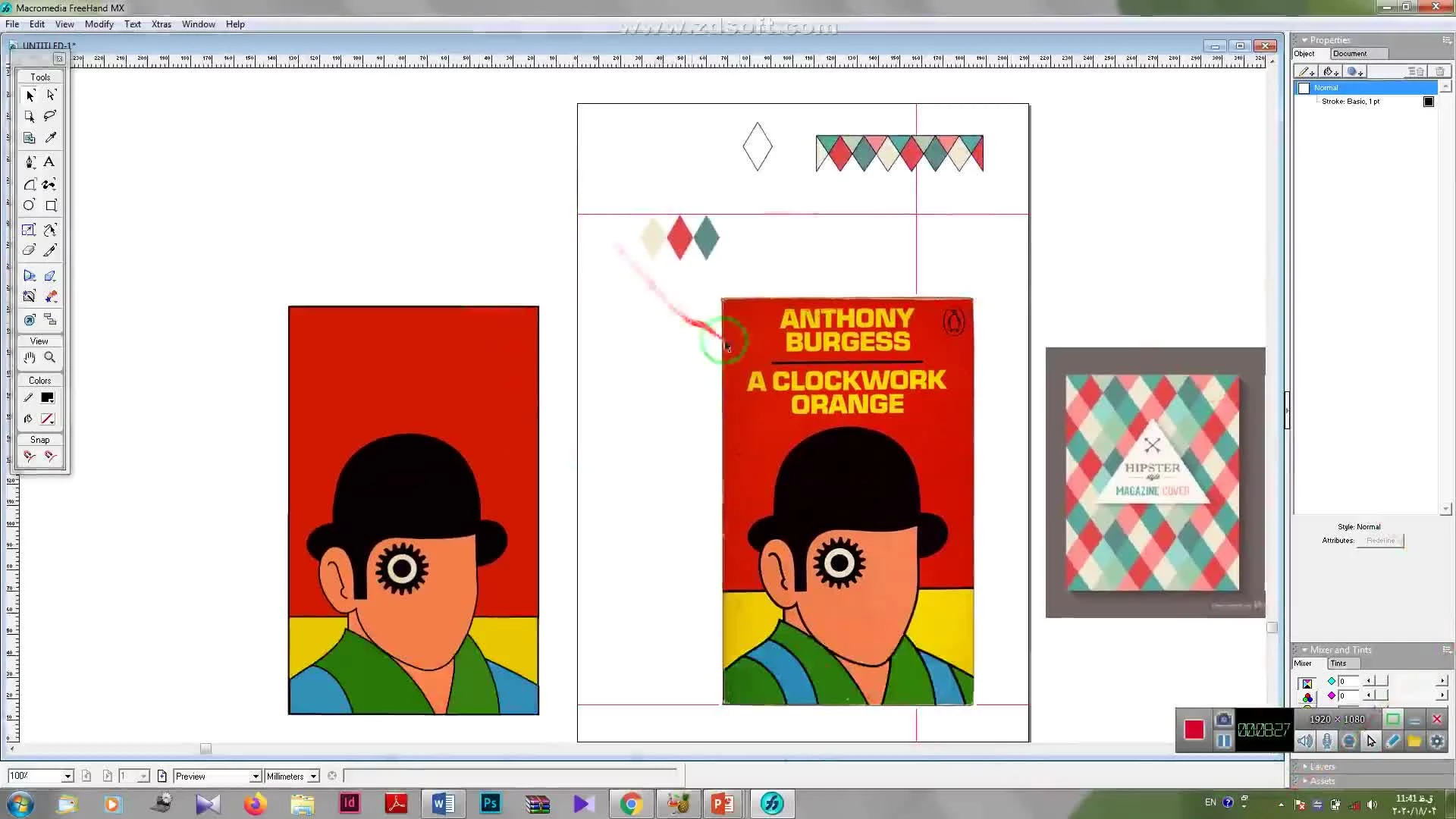
Task: Select the Text tool
Action: point(49,162)
